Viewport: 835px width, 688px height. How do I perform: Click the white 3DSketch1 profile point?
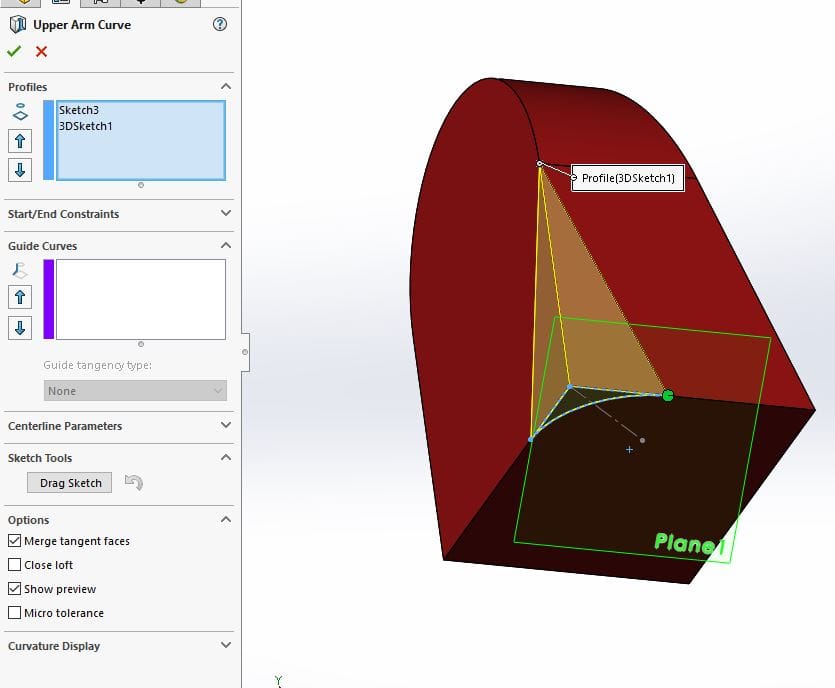[x=539, y=163]
